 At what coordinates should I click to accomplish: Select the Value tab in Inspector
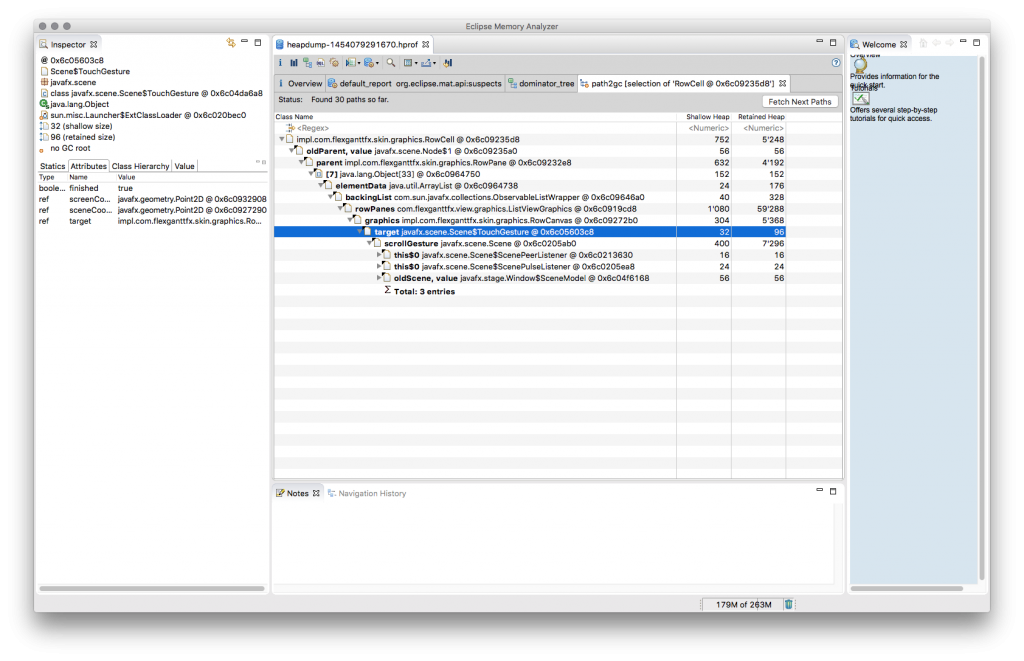pos(184,166)
